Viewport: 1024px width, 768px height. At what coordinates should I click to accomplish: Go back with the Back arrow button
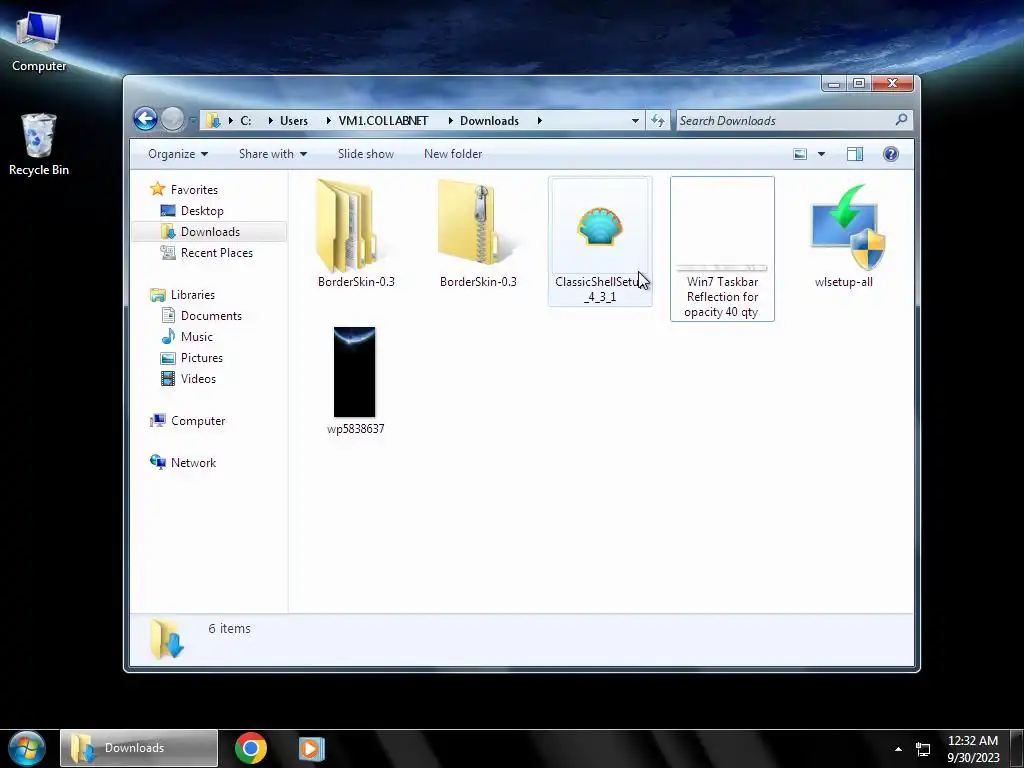click(x=145, y=120)
